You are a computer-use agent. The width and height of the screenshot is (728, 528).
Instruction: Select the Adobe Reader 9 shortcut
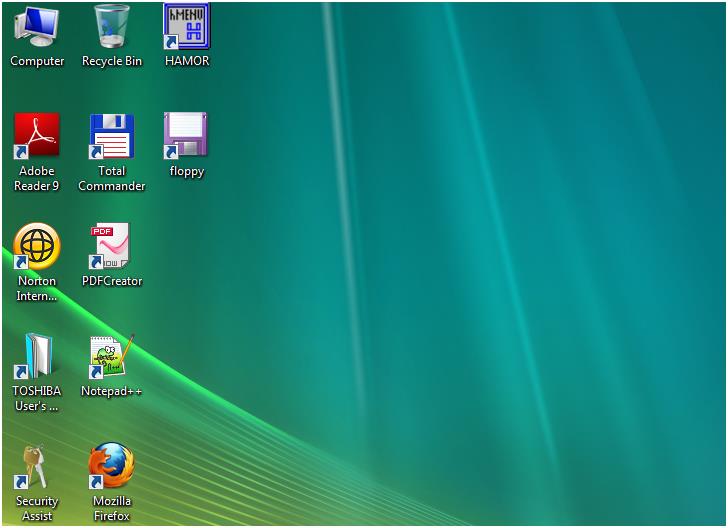[x=37, y=136]
